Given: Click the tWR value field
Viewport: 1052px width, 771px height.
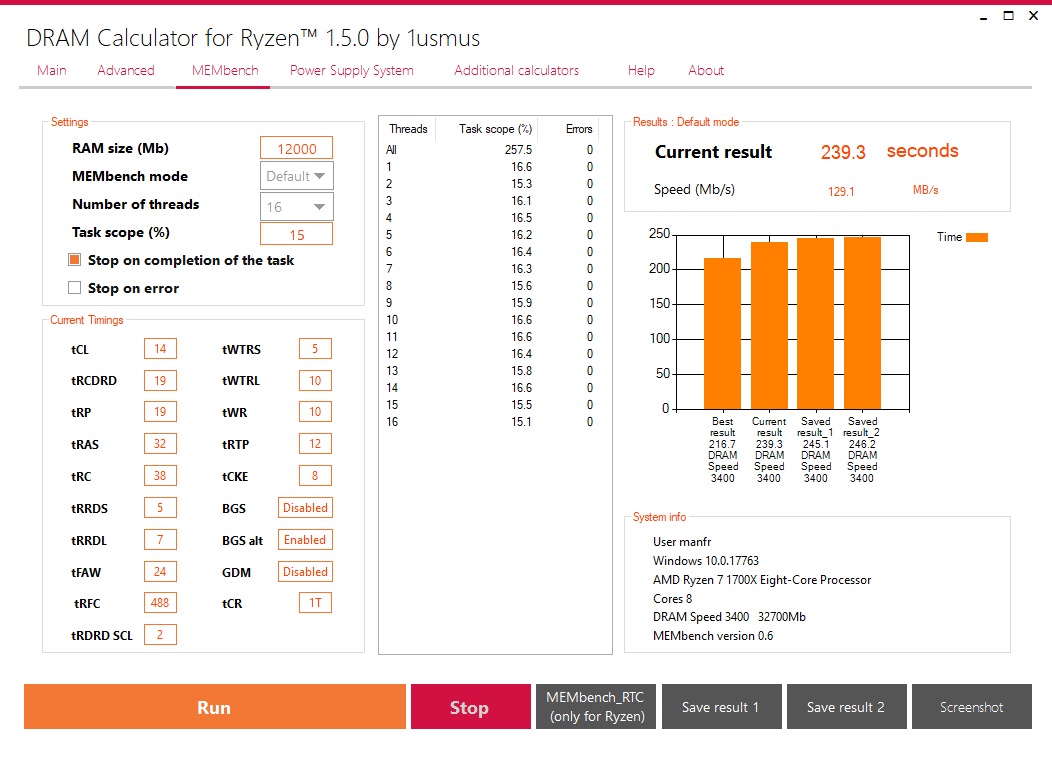Looking at the screenshot, I should coord(315,412).
